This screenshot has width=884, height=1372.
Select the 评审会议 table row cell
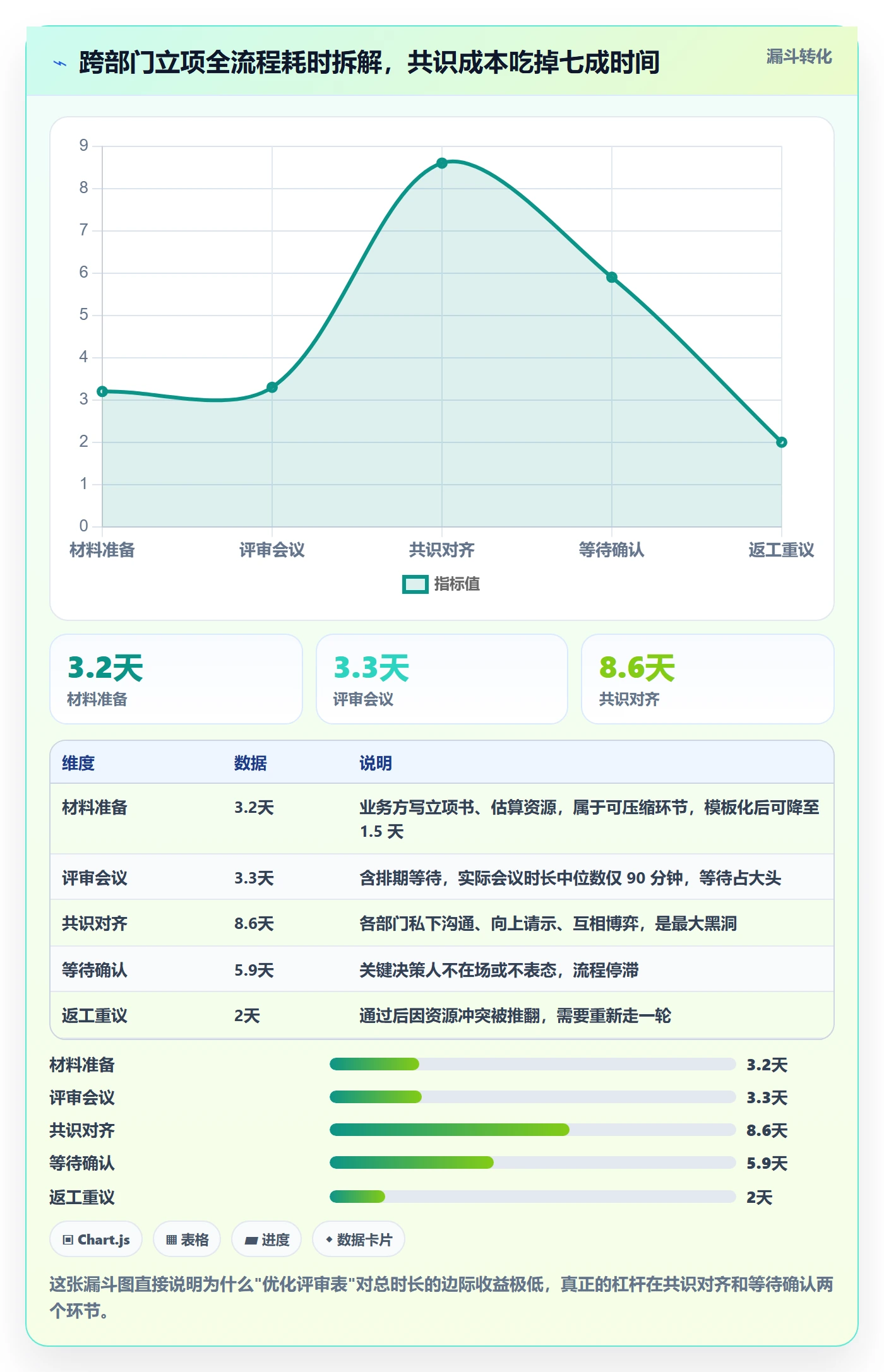(x=95, y=878)
